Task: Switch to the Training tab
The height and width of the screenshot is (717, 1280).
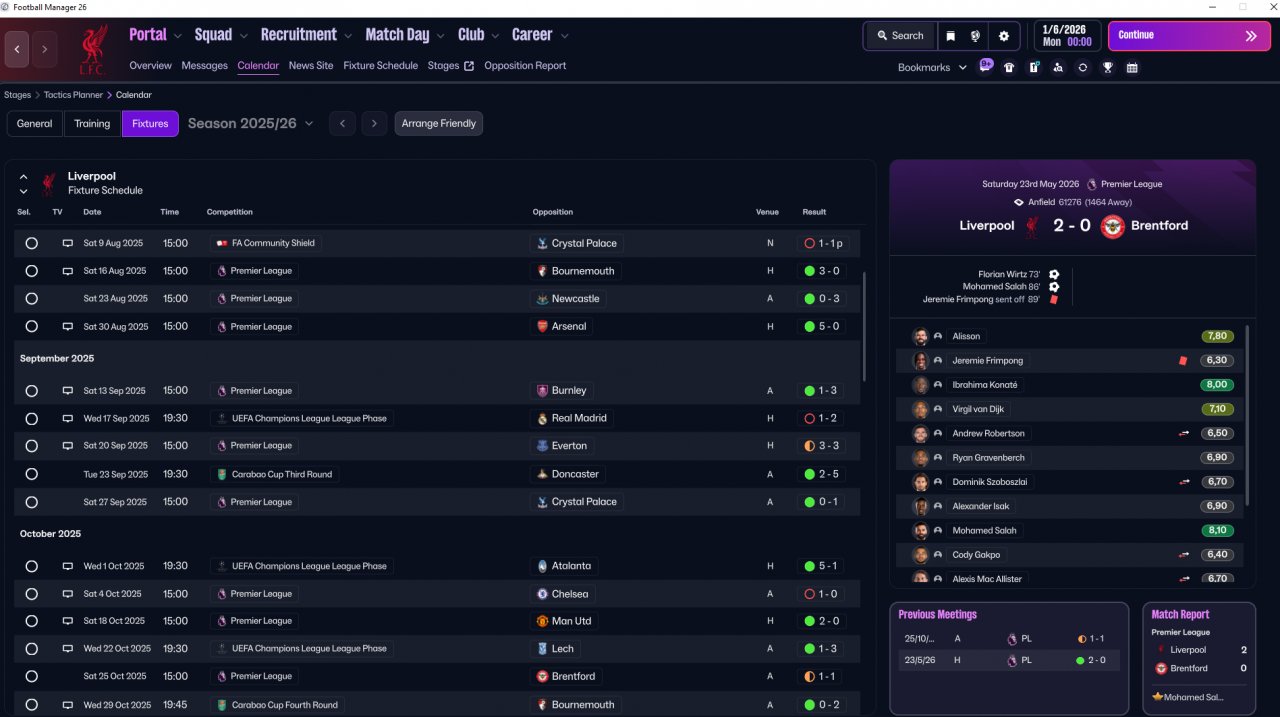Action: (x=92, y=124)
